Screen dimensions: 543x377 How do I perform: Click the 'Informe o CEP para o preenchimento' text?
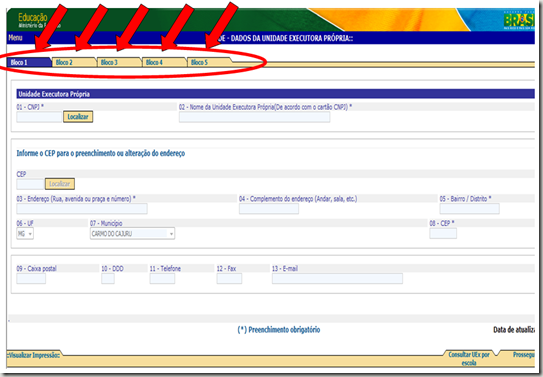click(101, 153)
